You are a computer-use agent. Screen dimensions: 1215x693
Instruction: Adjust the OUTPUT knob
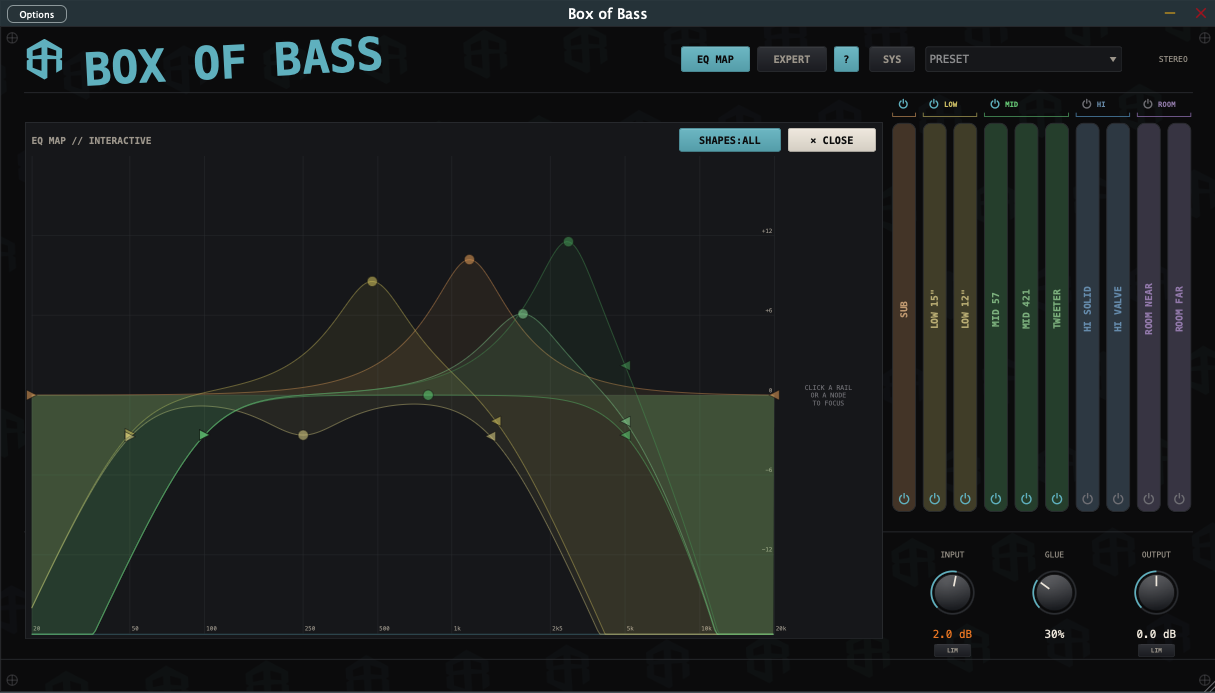(1156, 593)
